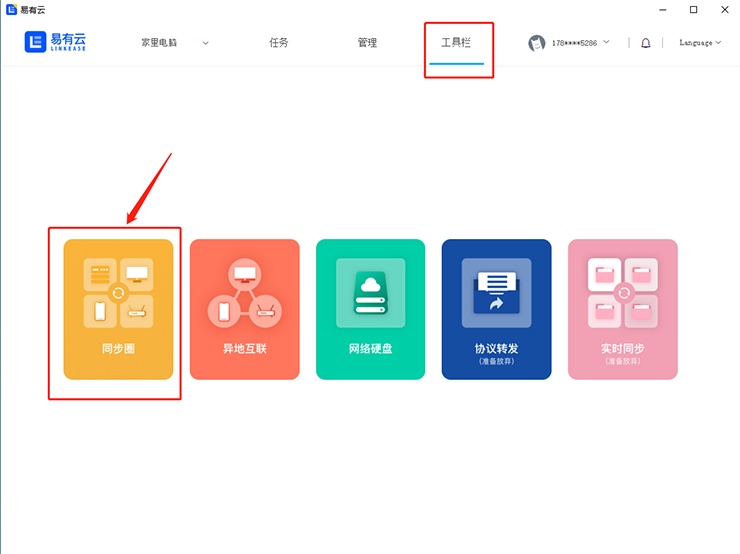Screen dimensions: 740x554
Task: Expand the 家里电脑 device dropdown arrow
Action: (x=205, y=43)
